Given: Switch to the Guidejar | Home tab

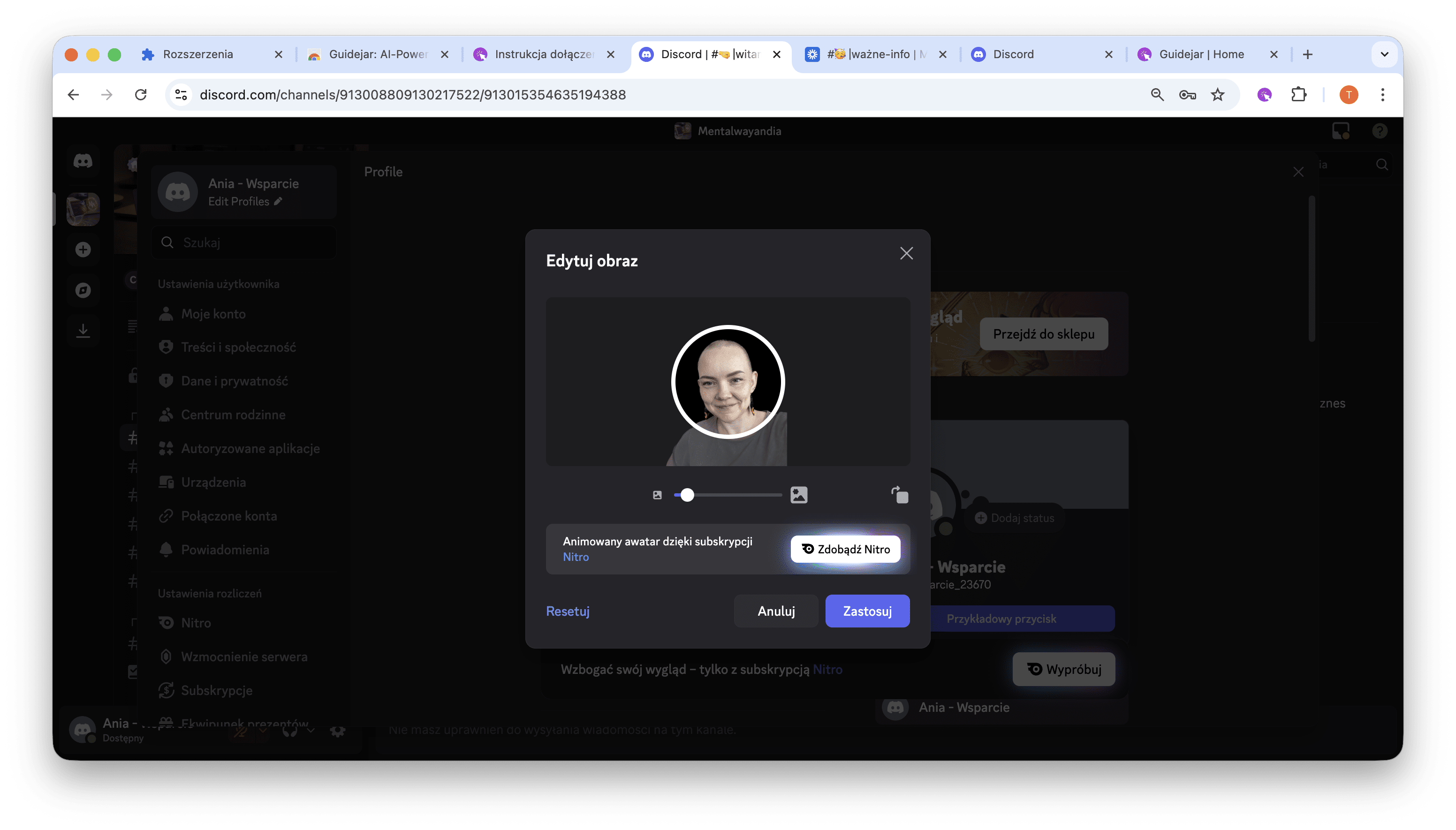Looking at the screenshot, I should point(1209,54).
